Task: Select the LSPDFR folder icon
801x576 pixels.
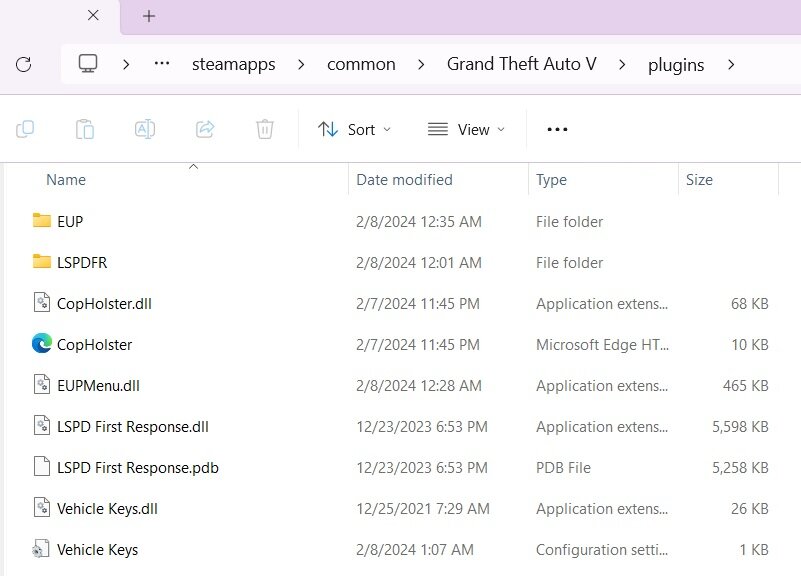Action: pos(42,261)
